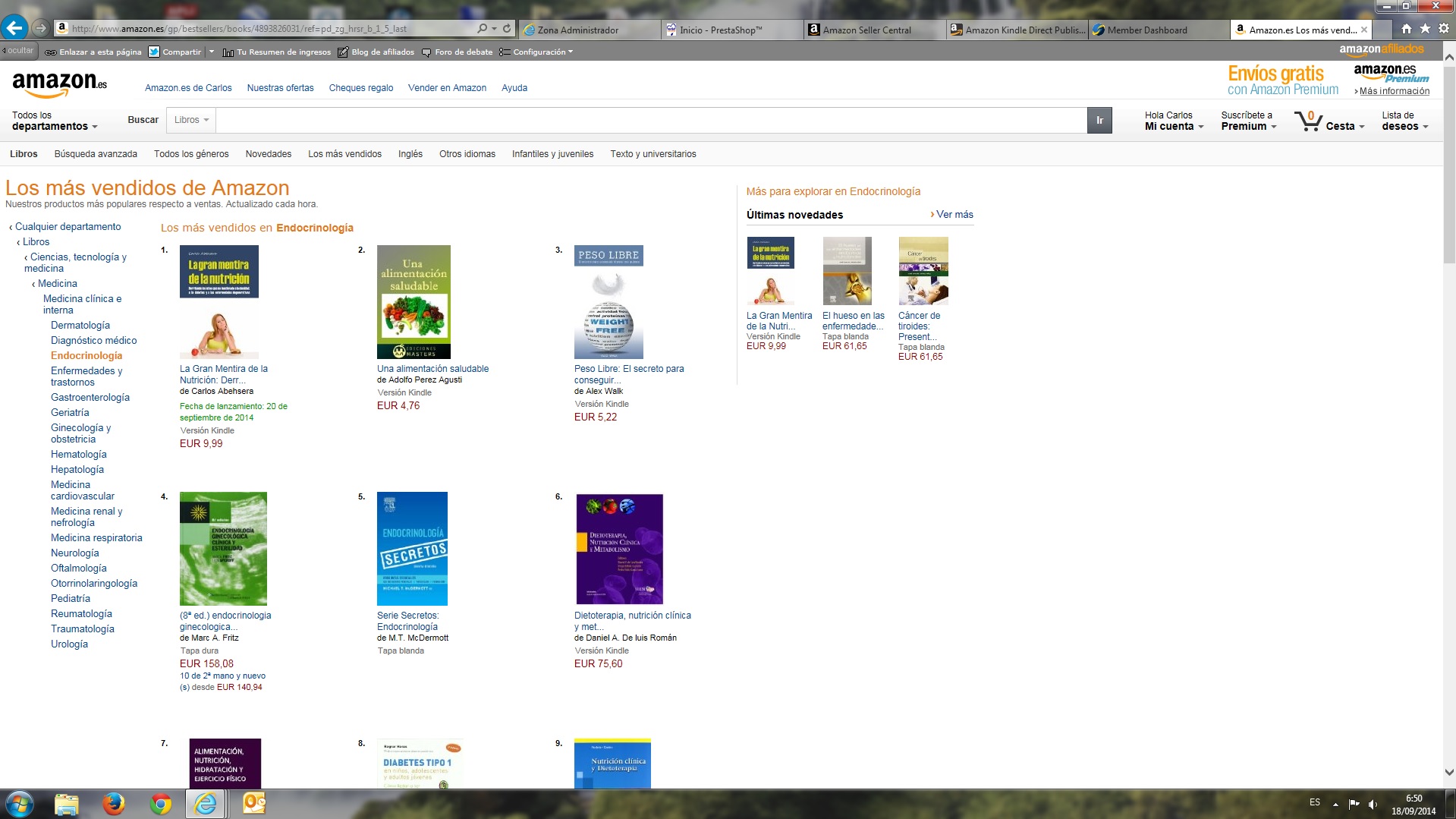The width and height of the screenshot is (1456, 819).
Task: Click the browser back arrow button
Action: tap(14, 28)
